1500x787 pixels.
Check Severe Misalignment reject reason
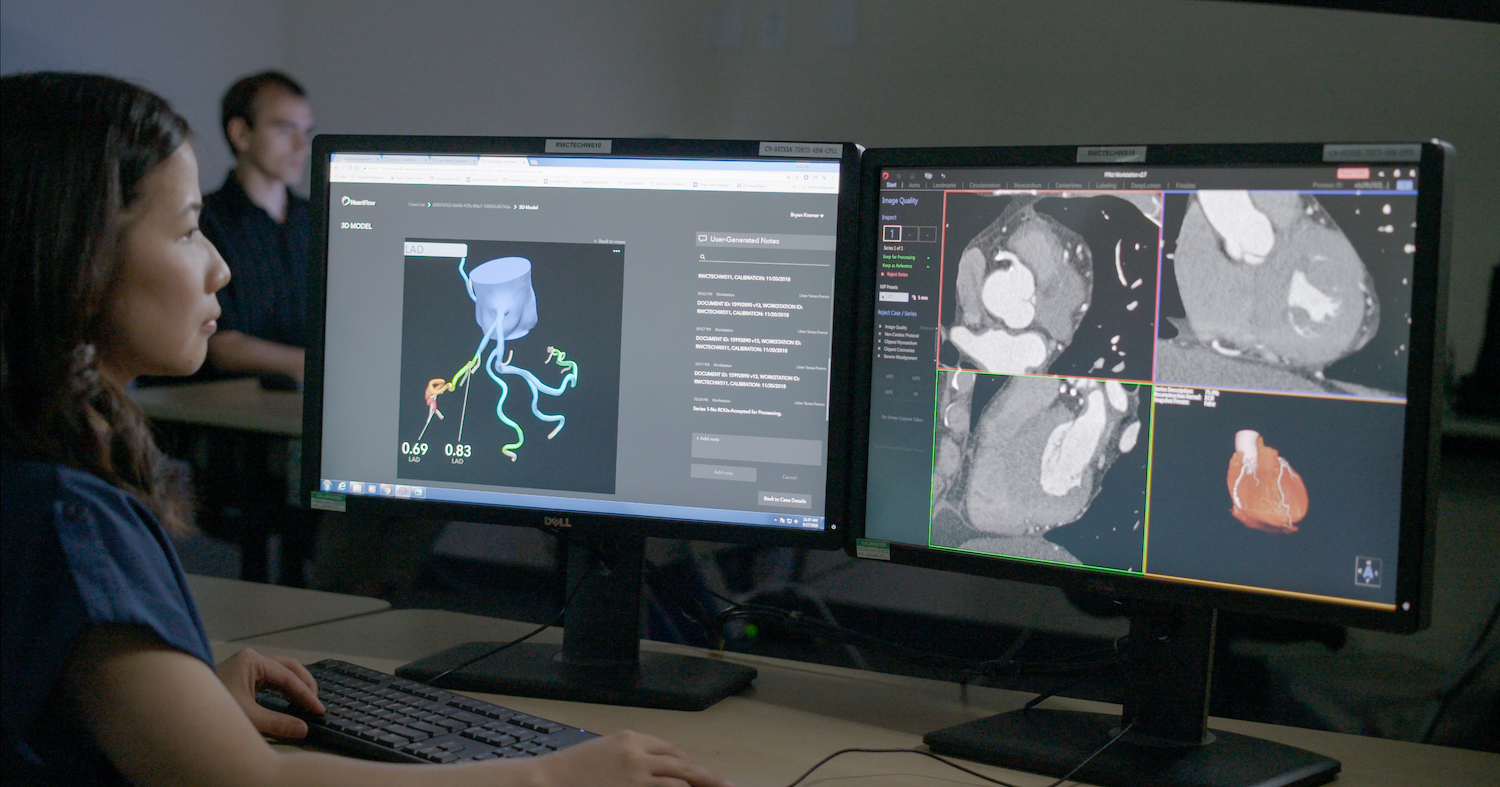880,357
